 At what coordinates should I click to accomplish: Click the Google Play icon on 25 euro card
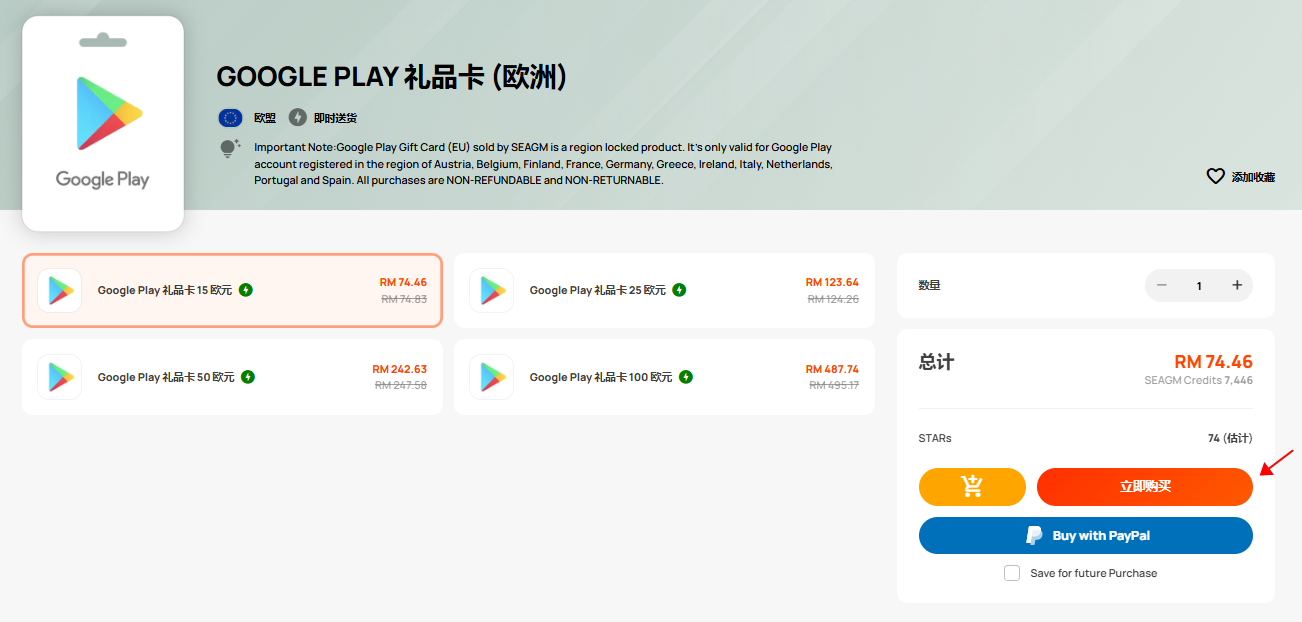click(x=492, y=290)
